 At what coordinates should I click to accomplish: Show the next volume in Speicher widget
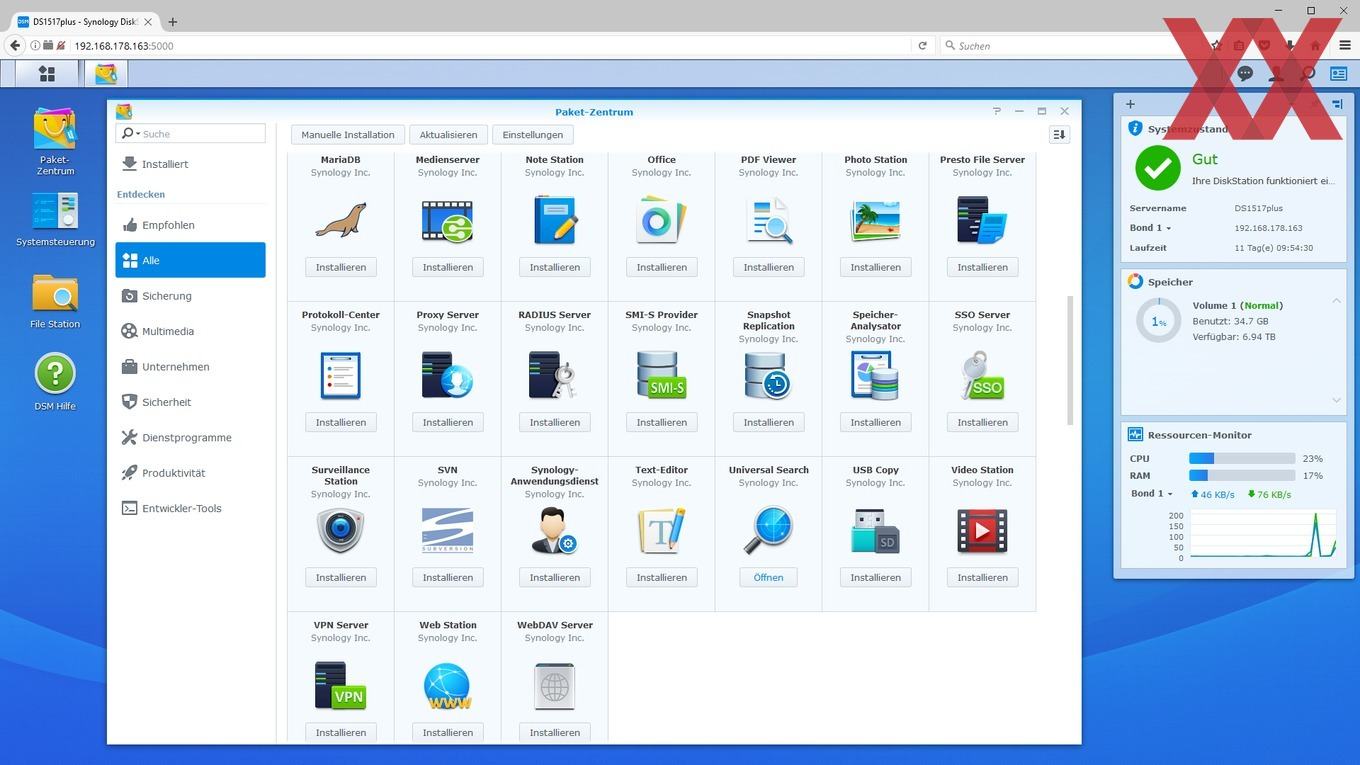click(1337, 400)
